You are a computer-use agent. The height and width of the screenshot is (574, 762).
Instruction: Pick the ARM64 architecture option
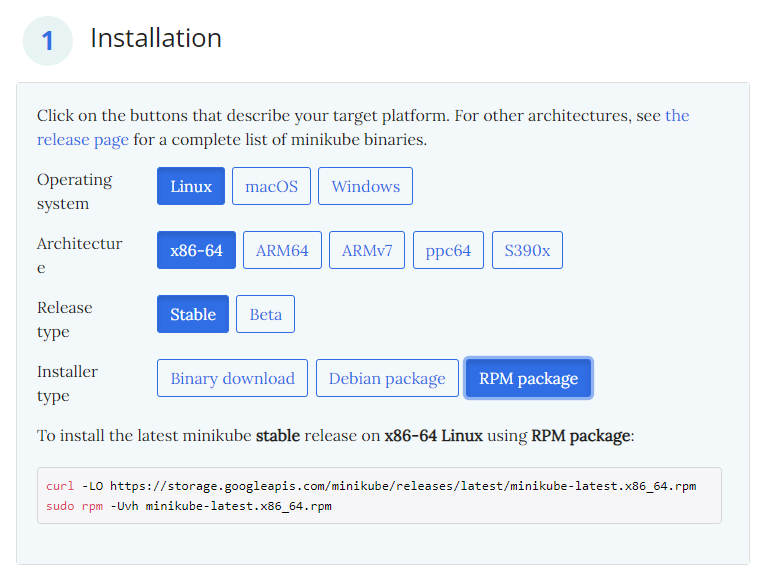282,250
